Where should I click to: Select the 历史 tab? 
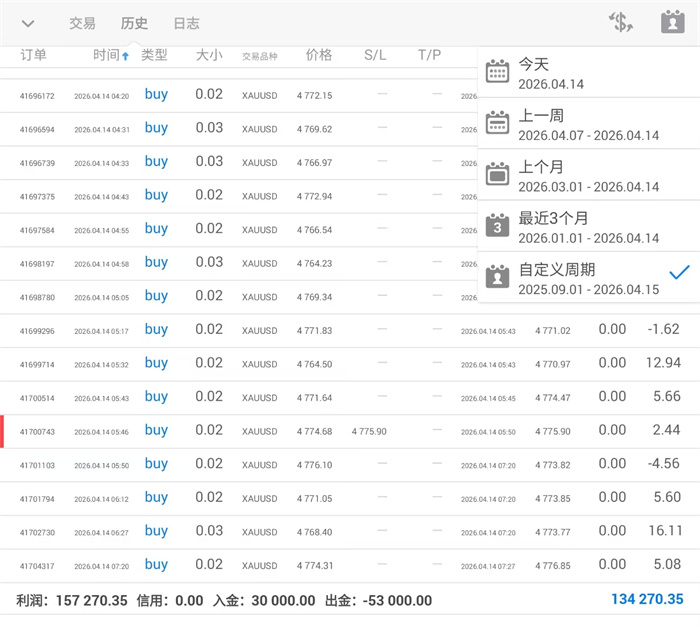[x=134, y=23]
